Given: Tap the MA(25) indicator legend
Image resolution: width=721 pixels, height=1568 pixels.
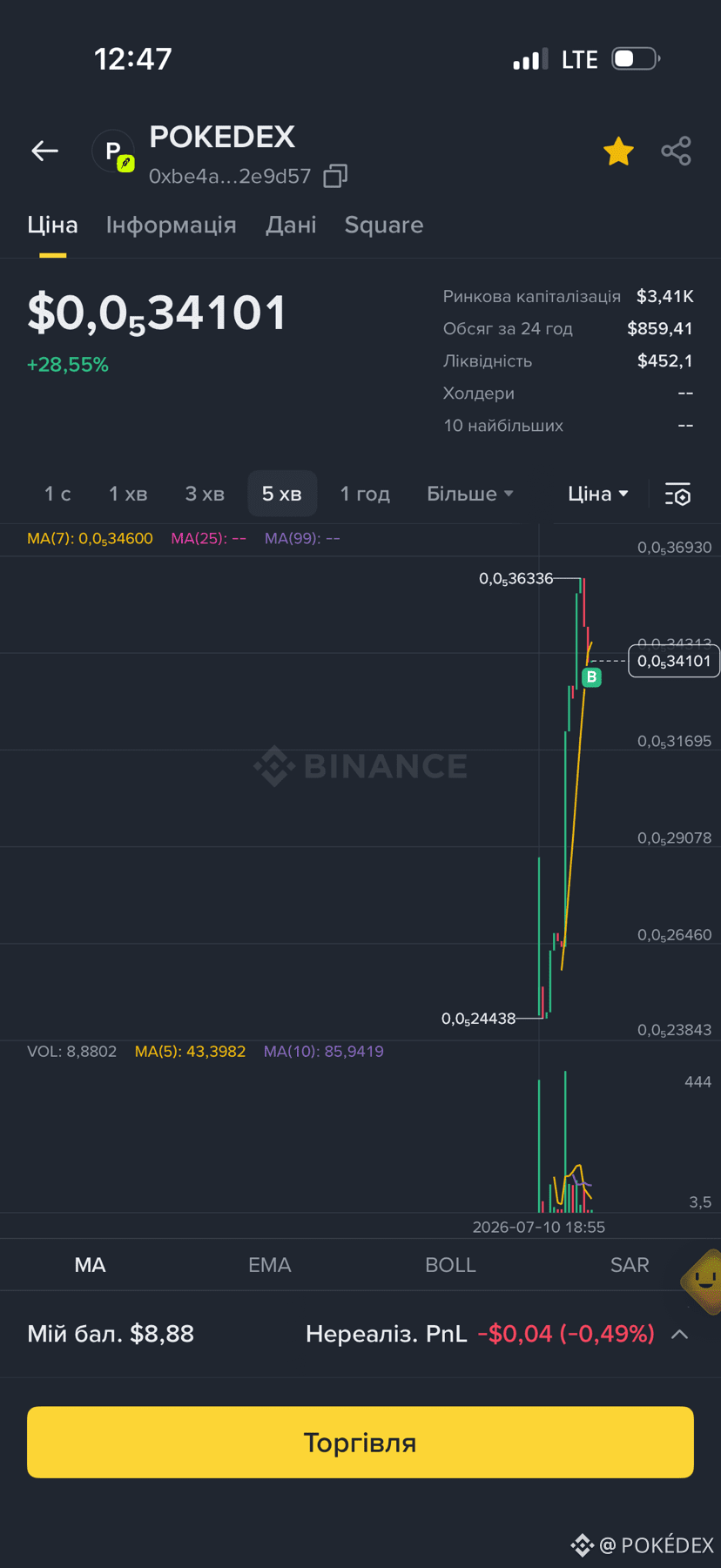Looking at the screenshot, I should coord(209,538).
